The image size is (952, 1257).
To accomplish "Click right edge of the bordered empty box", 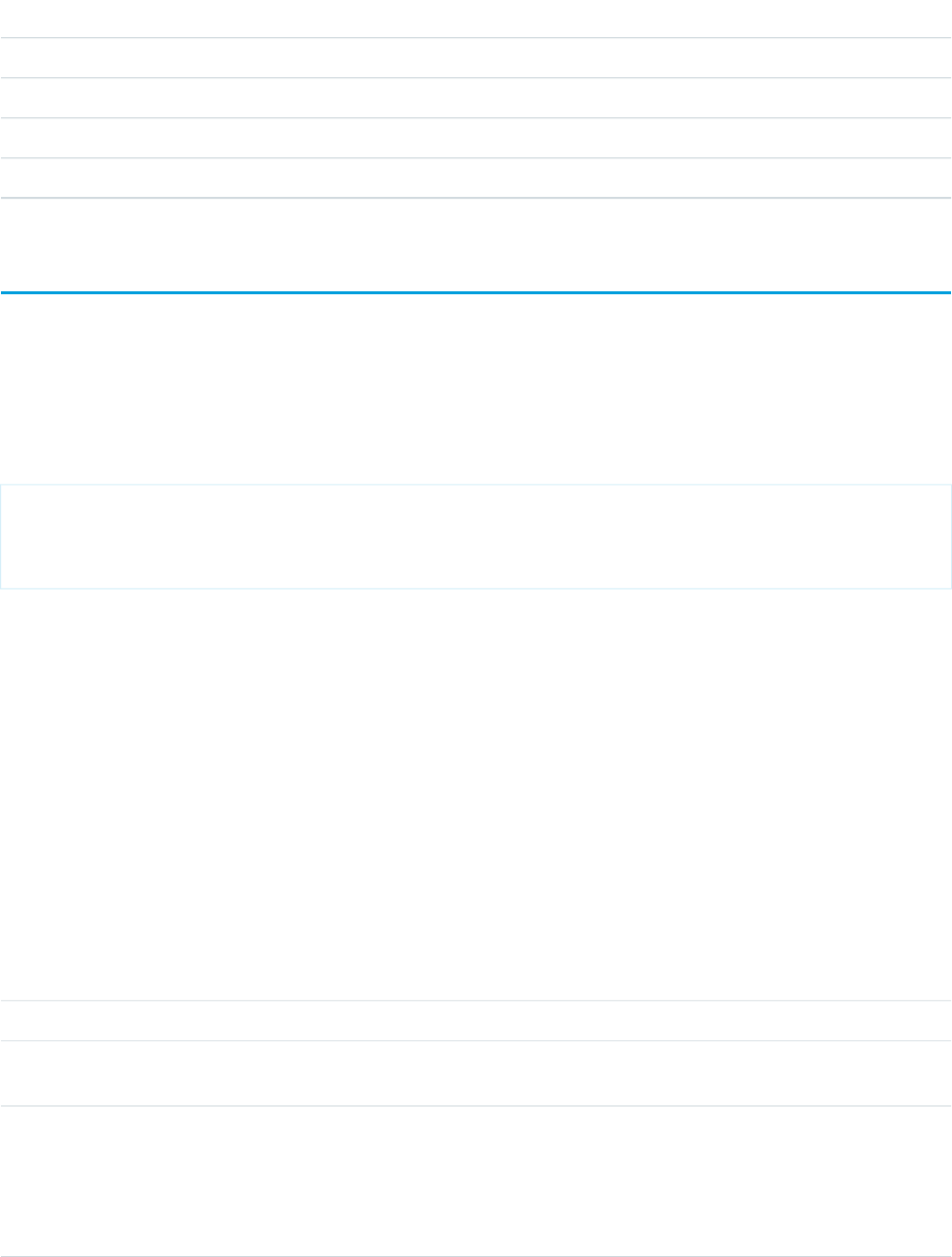I will pos(950,536).
